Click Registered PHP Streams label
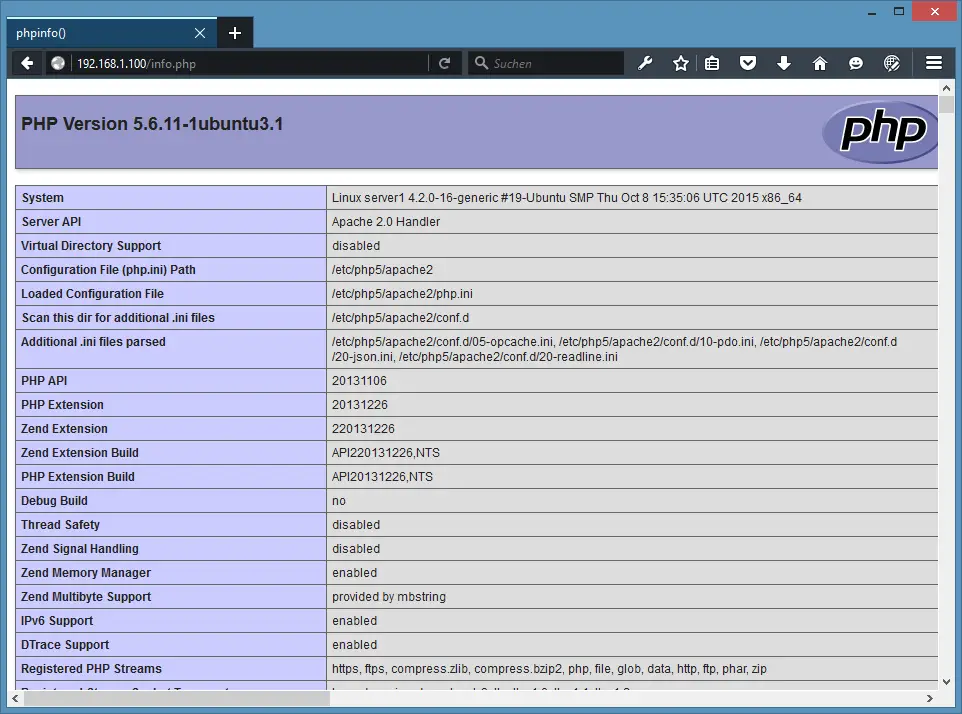The height and width of the screenshot is (714, 962). point(91,668)
